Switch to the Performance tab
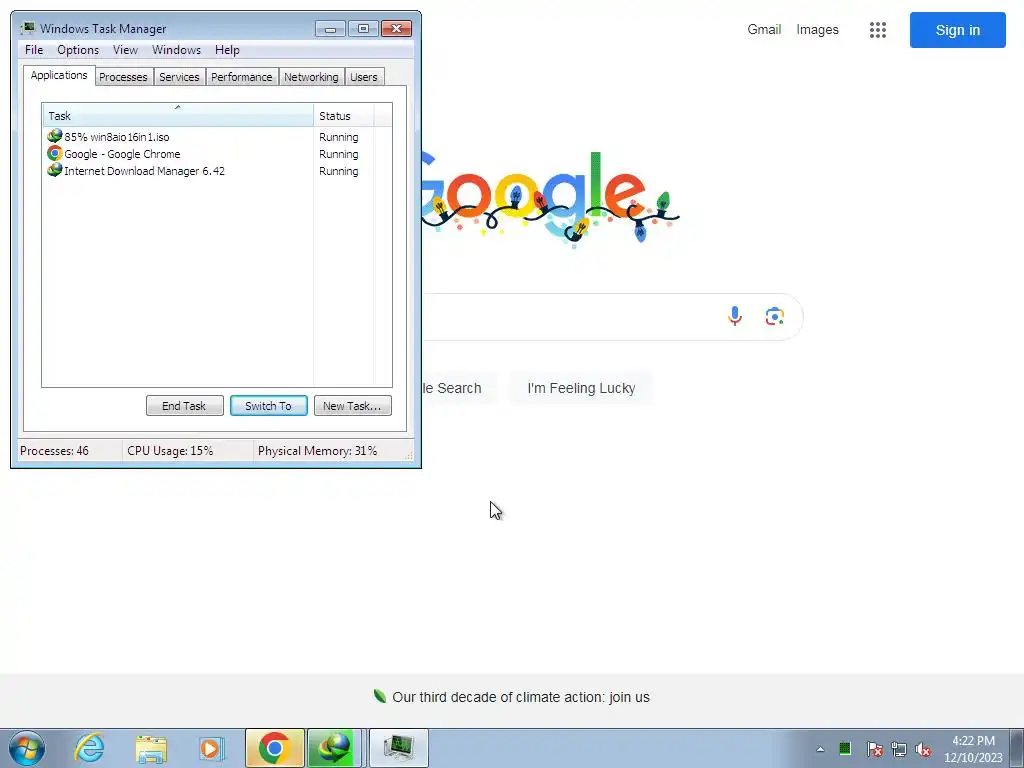 tap(242, 77)
